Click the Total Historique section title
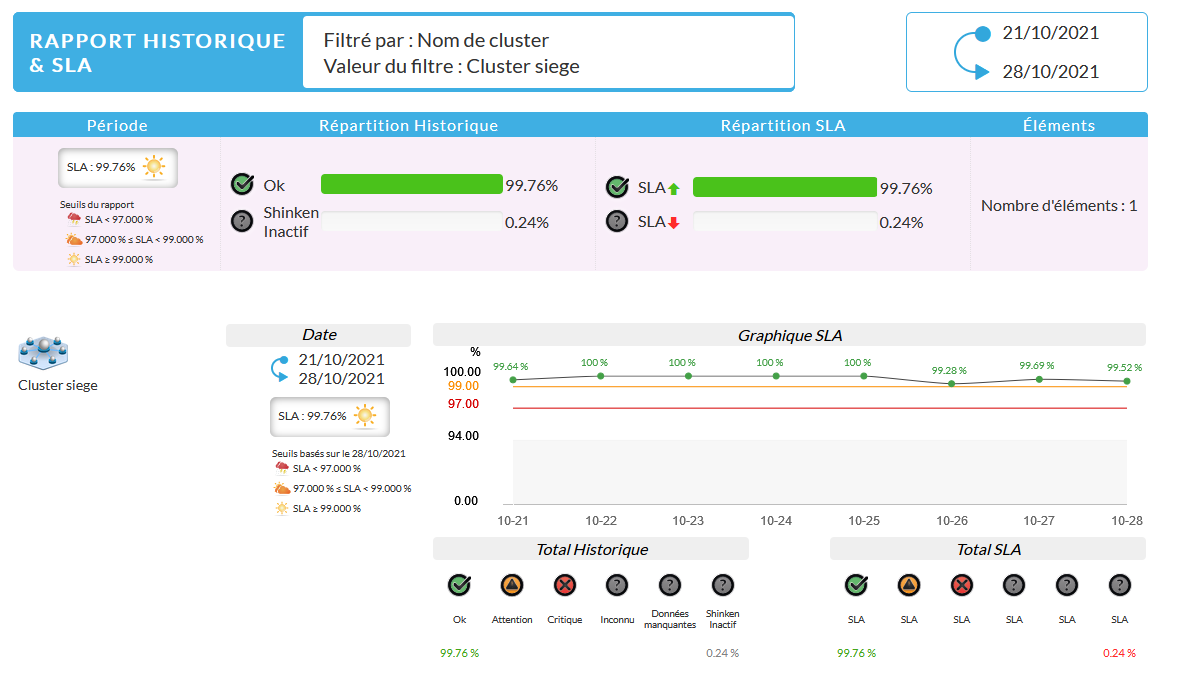Screen dimensions: 1198x689 point(591,549)
